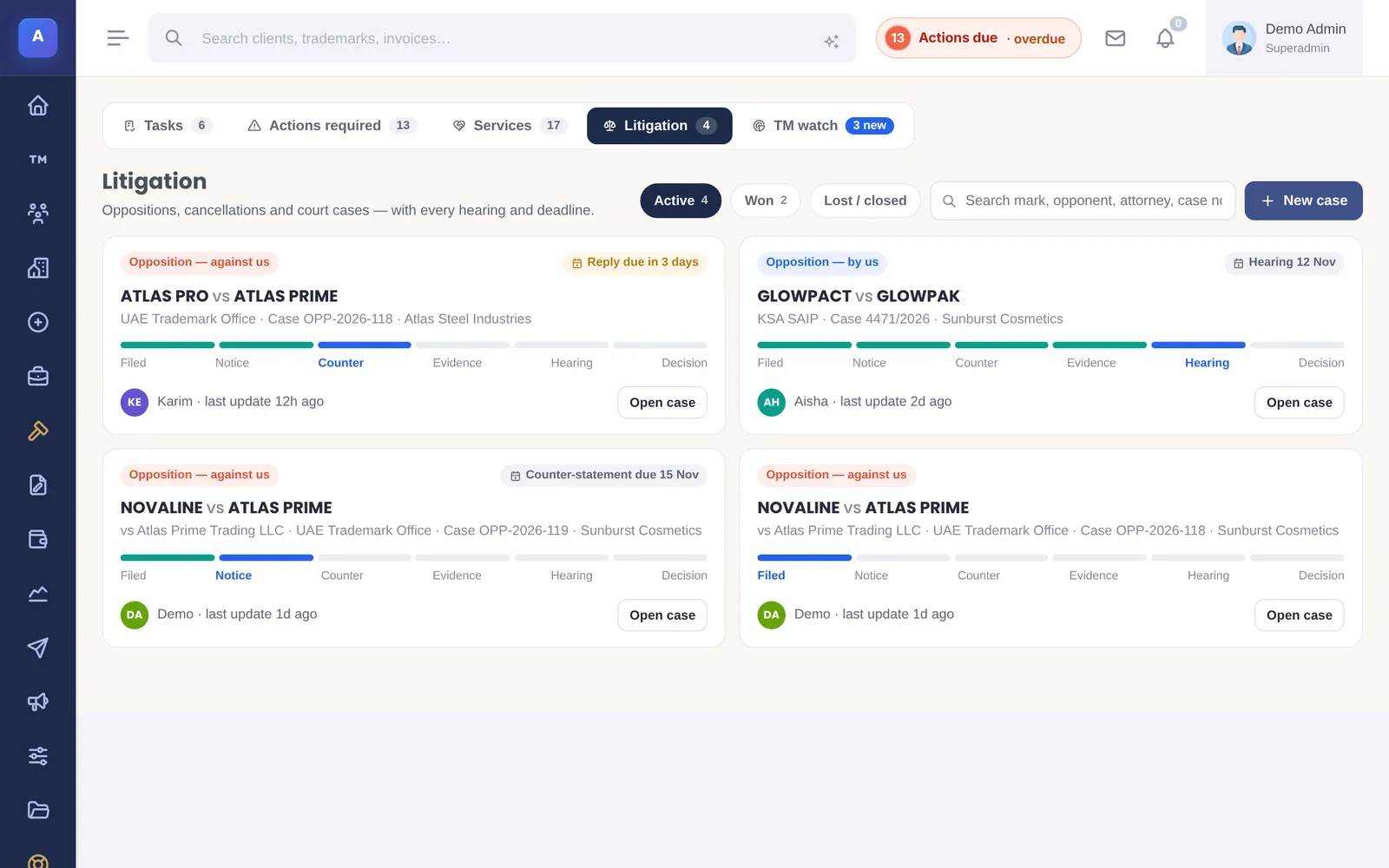
Task: Open the clients people icon in sidebar
Action: pyautogui.click(x=37, y=214)
